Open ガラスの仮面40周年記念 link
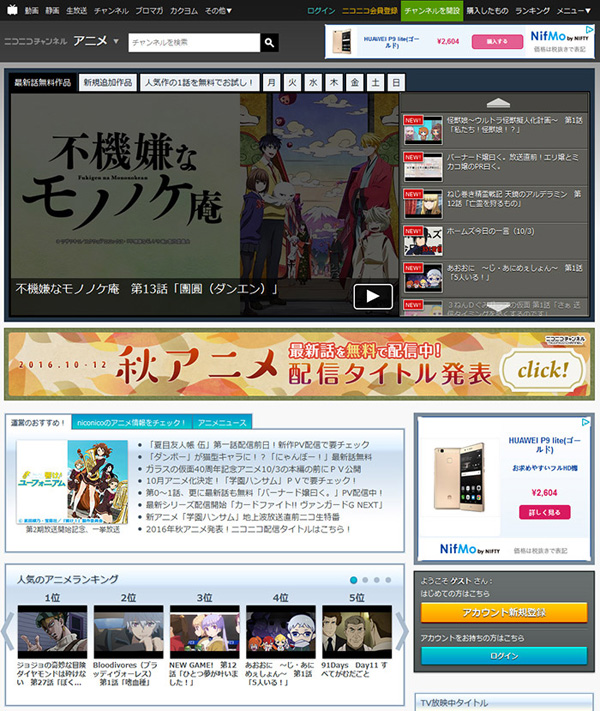This screenshot has width=600, height=711. (x=253, y=469)
